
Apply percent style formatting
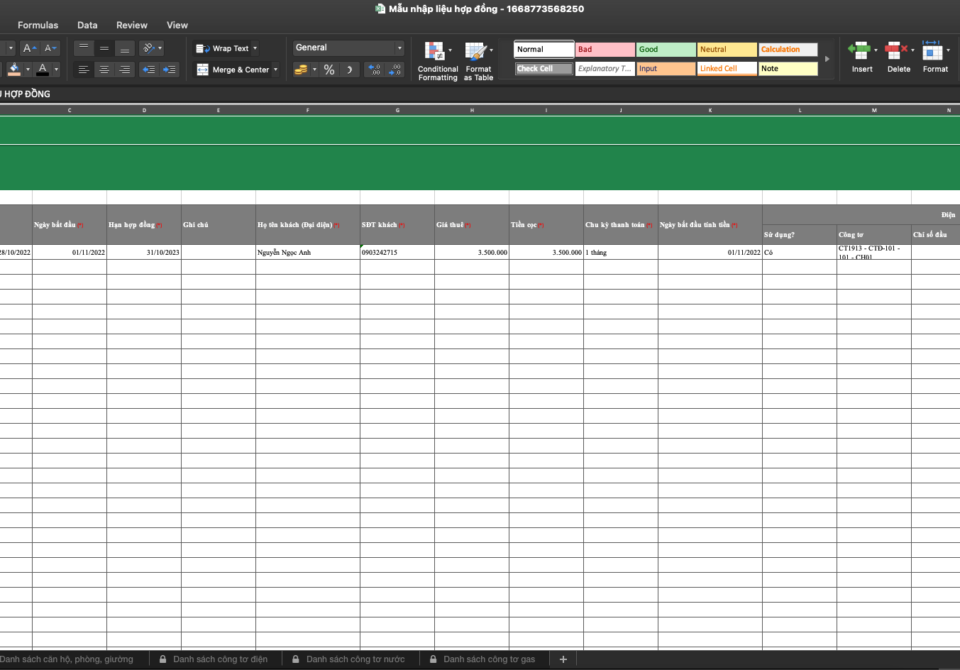click(x=329, y=70)
